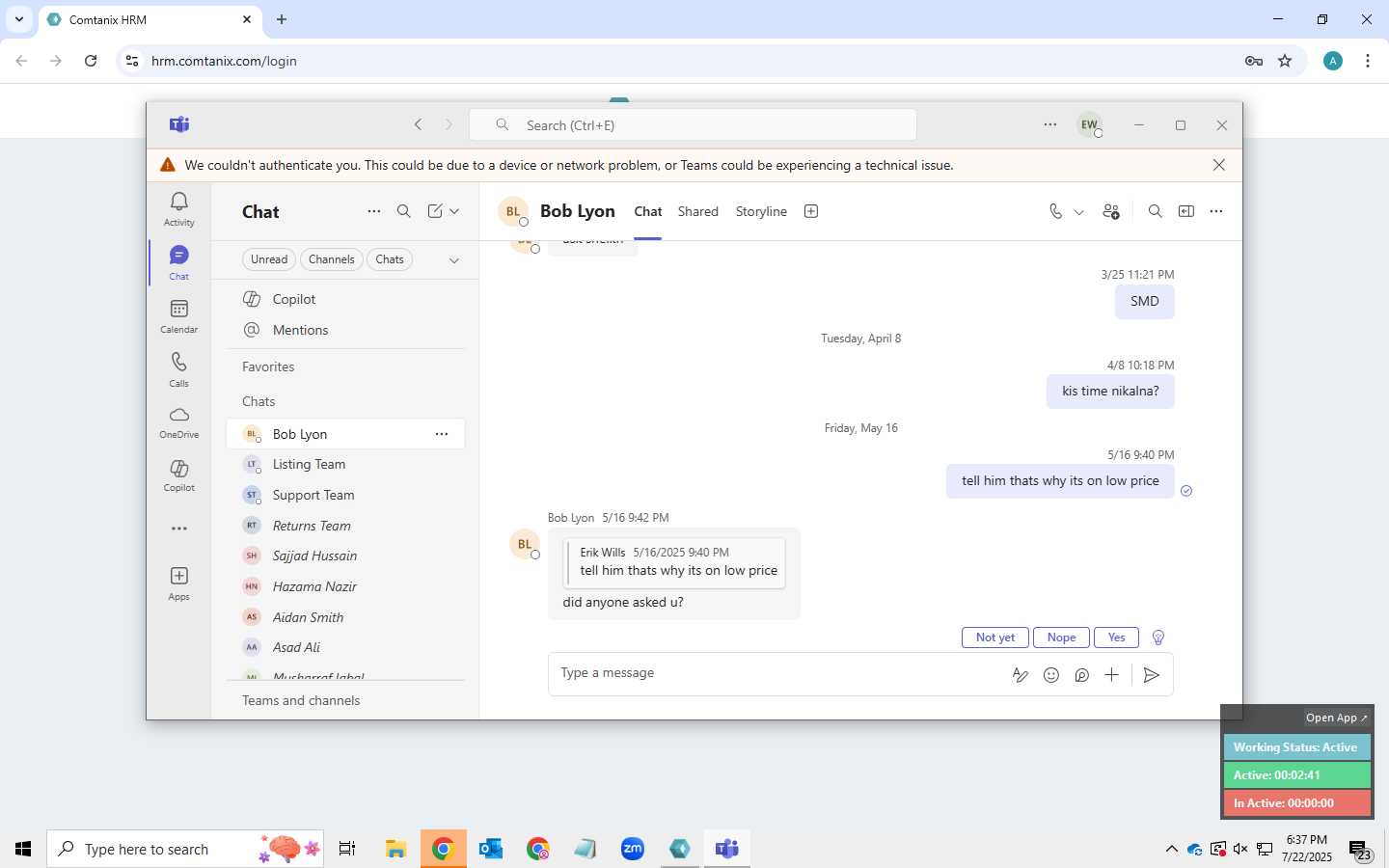Image resolution: width=1389 pixels, height=868 pixels.
Task: Expand the call options dropdown
Action: [x=1079, y=212]
